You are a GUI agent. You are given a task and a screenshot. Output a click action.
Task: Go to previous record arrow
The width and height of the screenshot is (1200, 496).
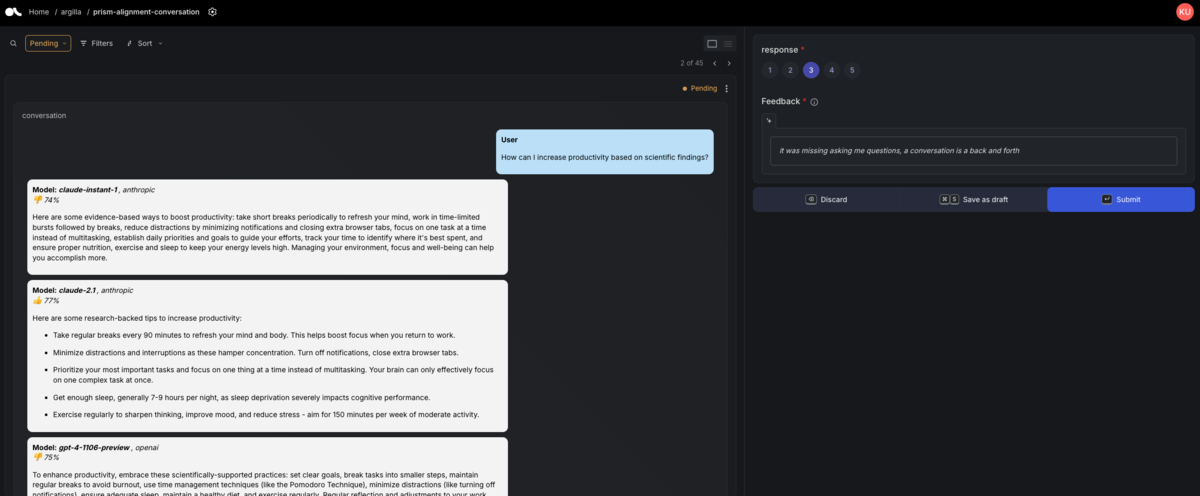click(x=714, y=63)
